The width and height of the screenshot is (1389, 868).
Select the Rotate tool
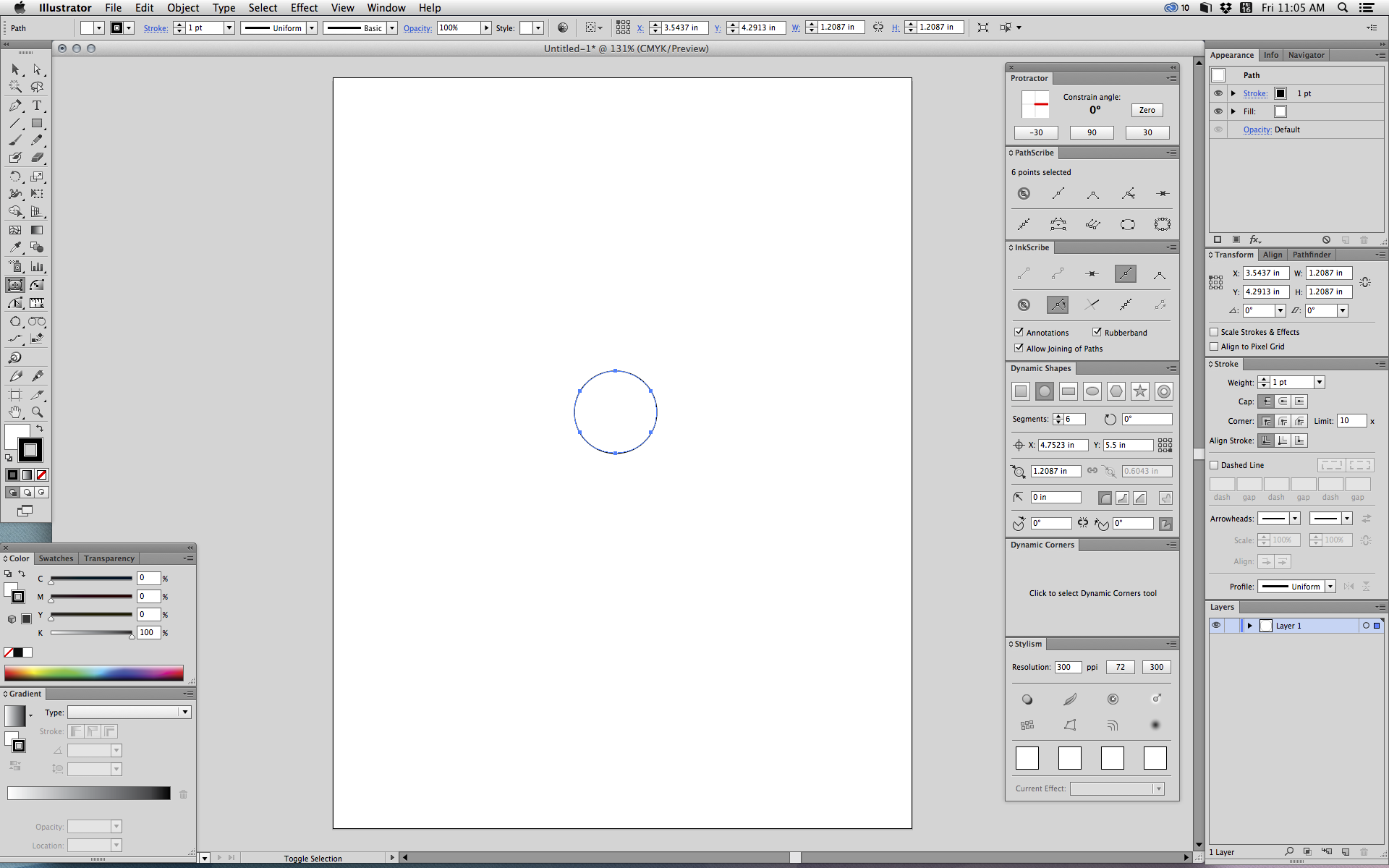coord(15,176)
